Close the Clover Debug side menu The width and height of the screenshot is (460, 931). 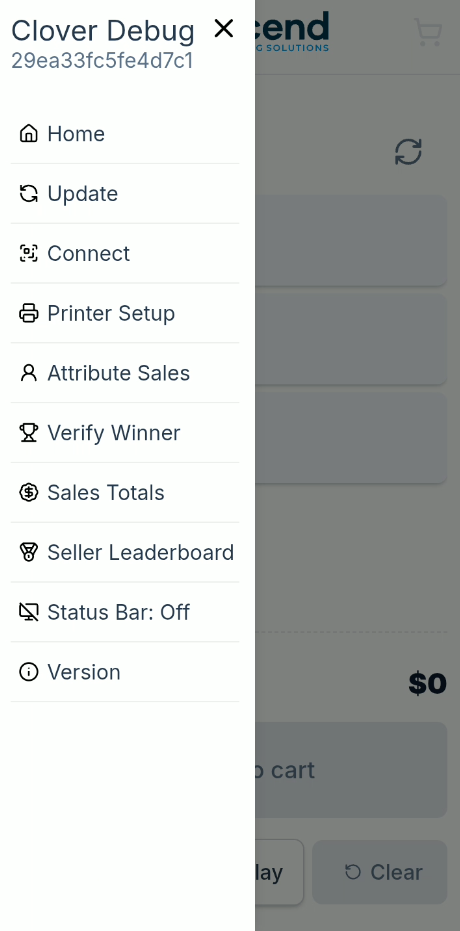224,28
